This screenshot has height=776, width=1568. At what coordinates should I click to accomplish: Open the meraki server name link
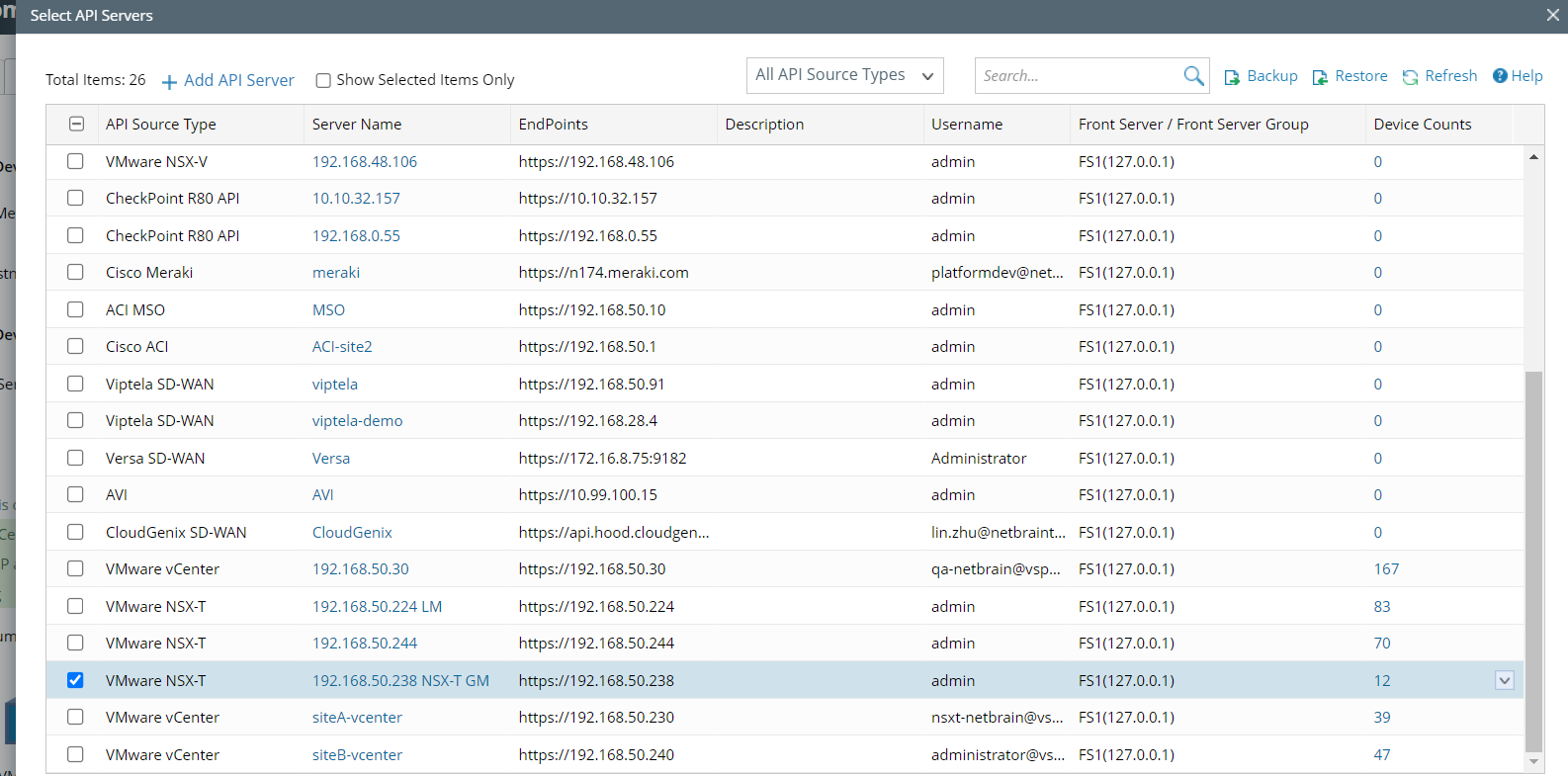(x=336, y=272)
